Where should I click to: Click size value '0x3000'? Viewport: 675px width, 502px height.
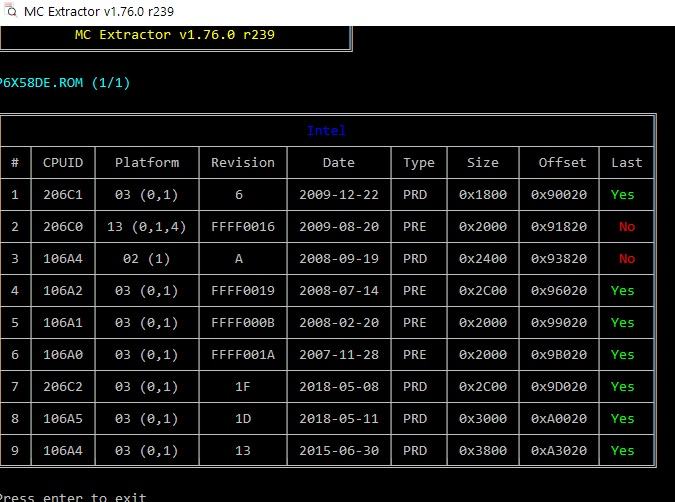click(x=483, y=418)
